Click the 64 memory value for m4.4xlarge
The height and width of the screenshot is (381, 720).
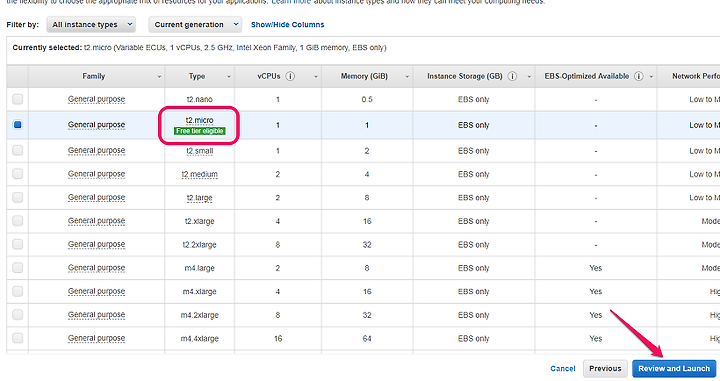point(367,338)
